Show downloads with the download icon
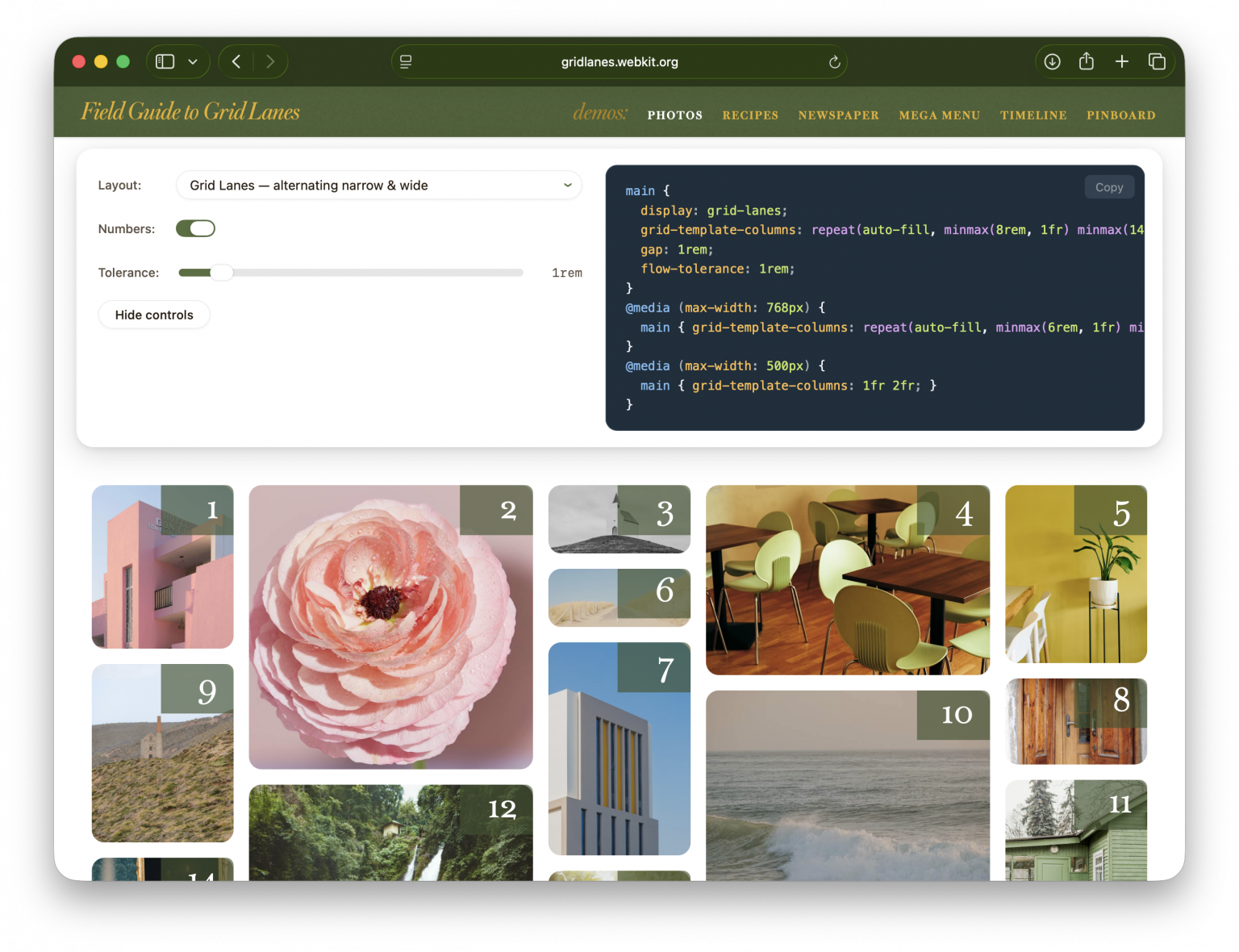Image resolution: width=1239 pixels, height=952 pixels. coord(1053,62)
